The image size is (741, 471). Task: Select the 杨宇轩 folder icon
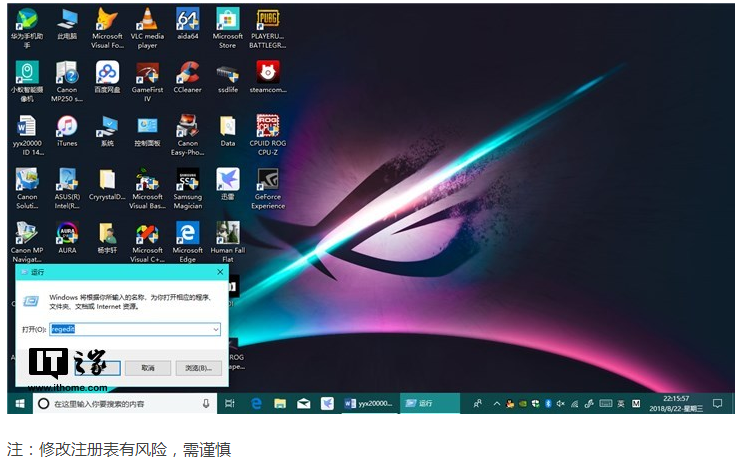107,239
